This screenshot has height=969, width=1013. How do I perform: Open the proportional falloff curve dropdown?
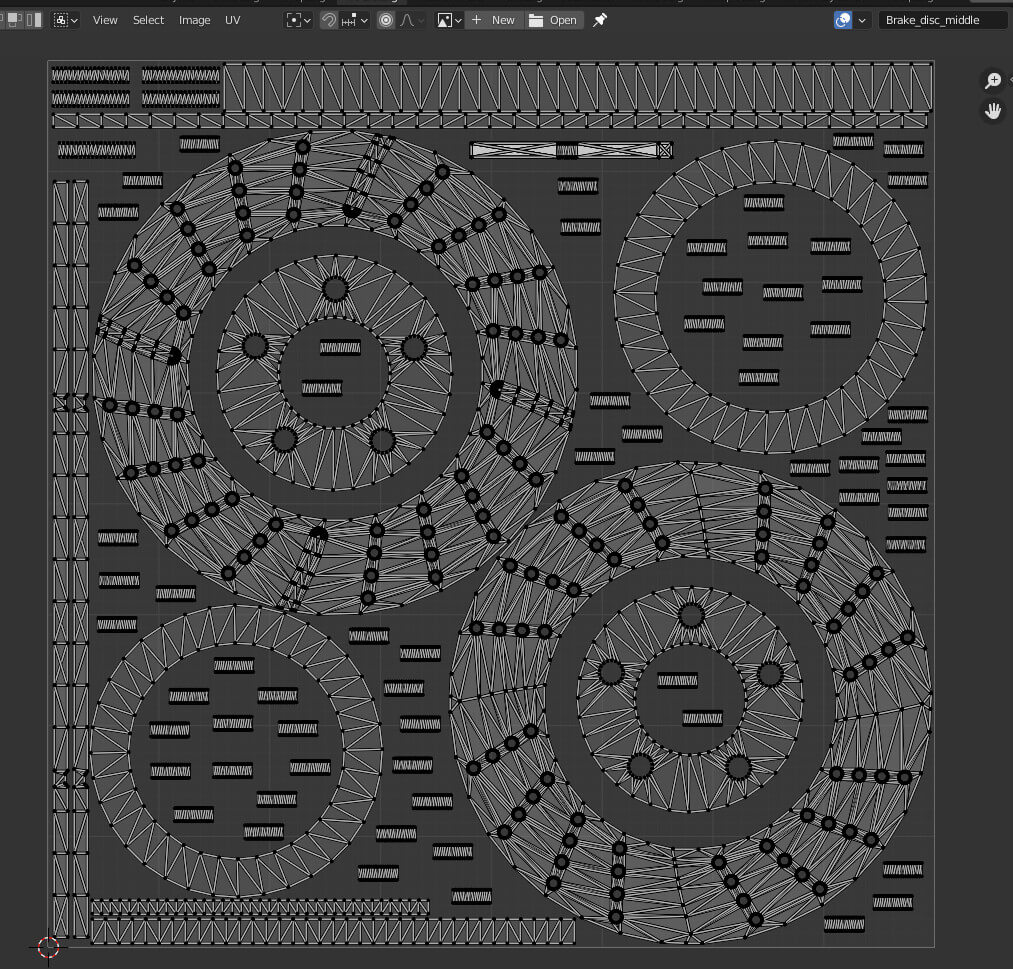pyautogui.click(x=412, y=20)
